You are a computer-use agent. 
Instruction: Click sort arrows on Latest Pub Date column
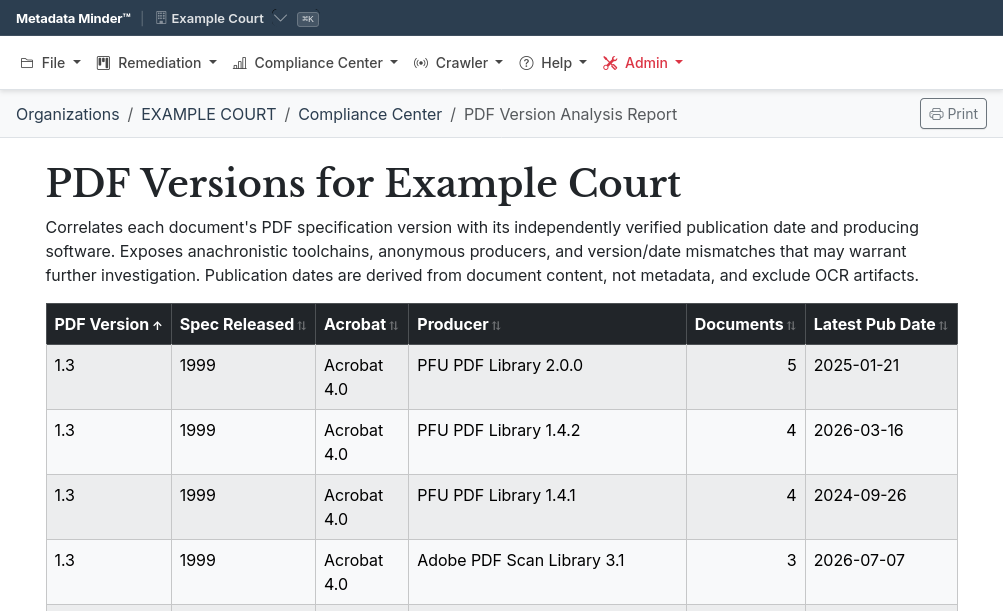click(x=944, y=326)
